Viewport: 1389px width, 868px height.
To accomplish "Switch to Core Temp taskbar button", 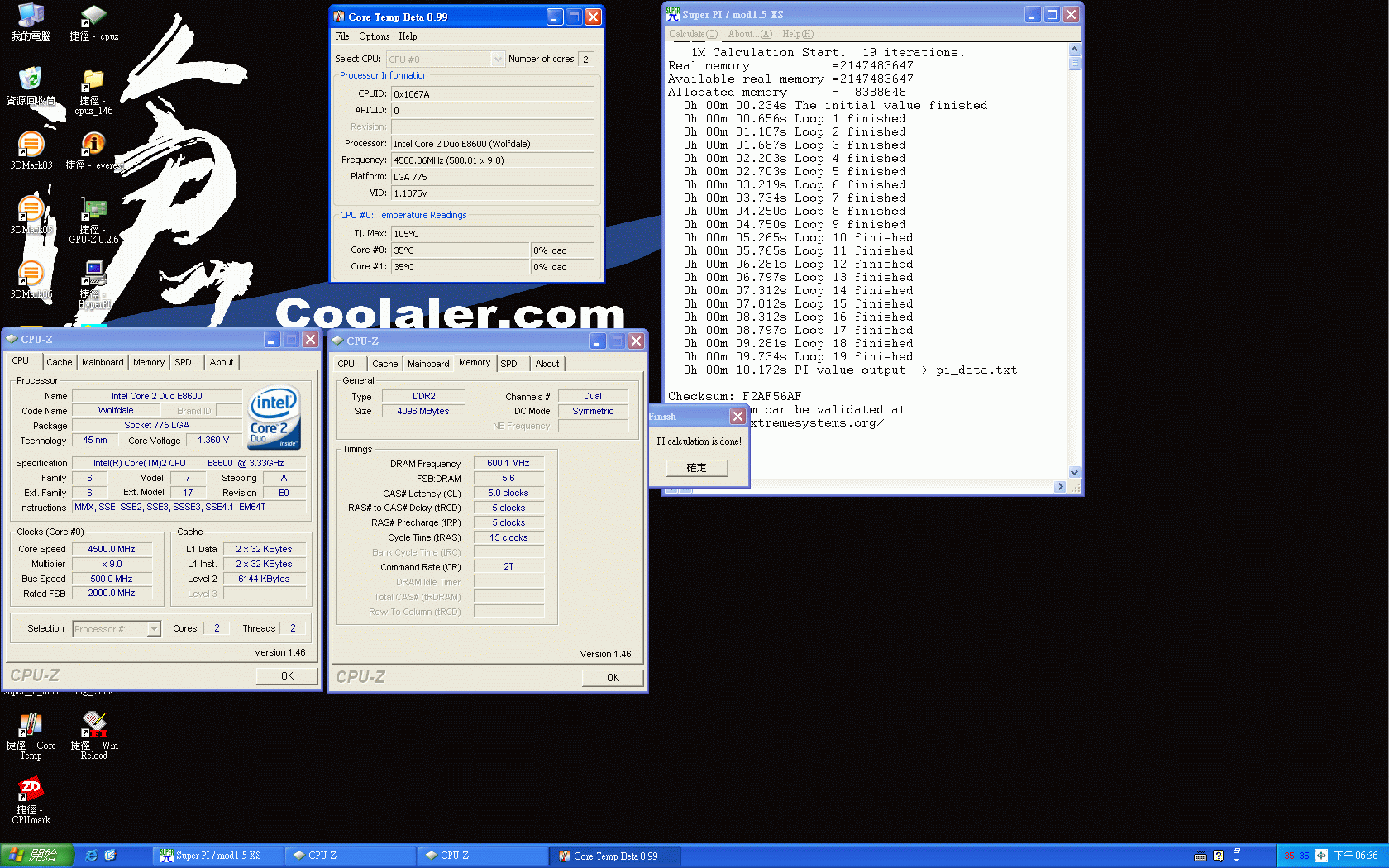I will (615, 856).
